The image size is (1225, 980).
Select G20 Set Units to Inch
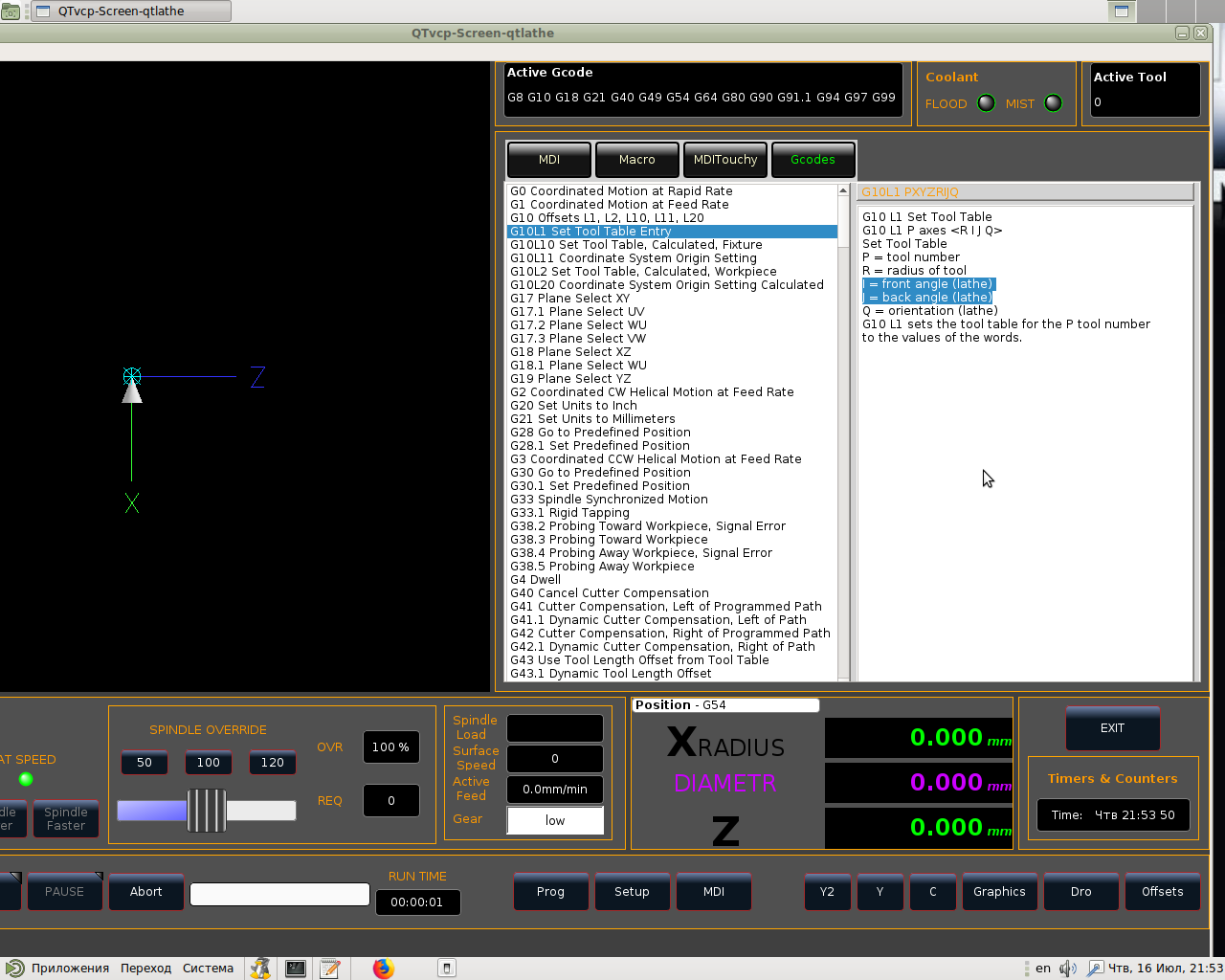[x=672, y=406]
